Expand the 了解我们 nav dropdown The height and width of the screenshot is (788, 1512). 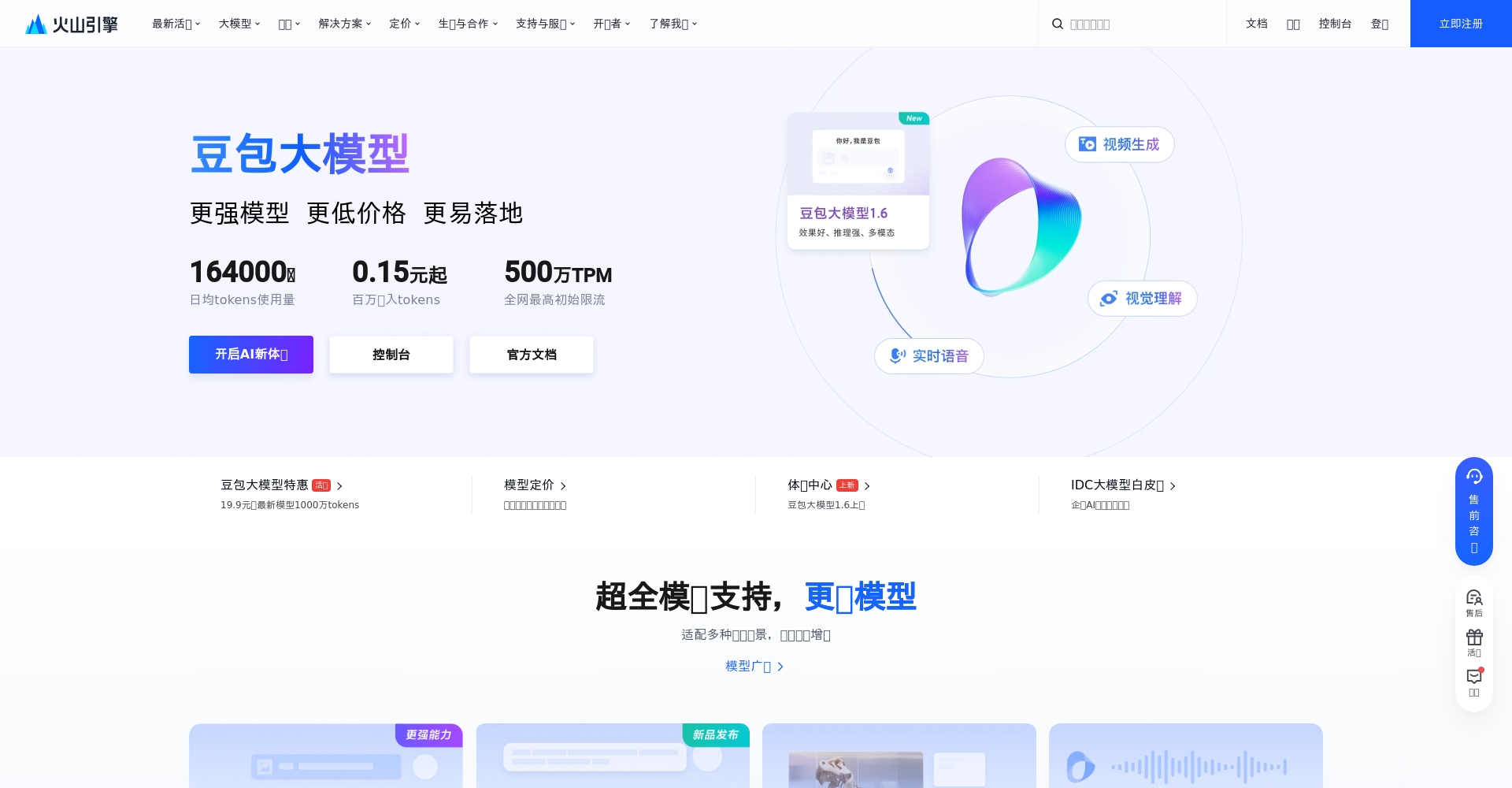(673, 24)
